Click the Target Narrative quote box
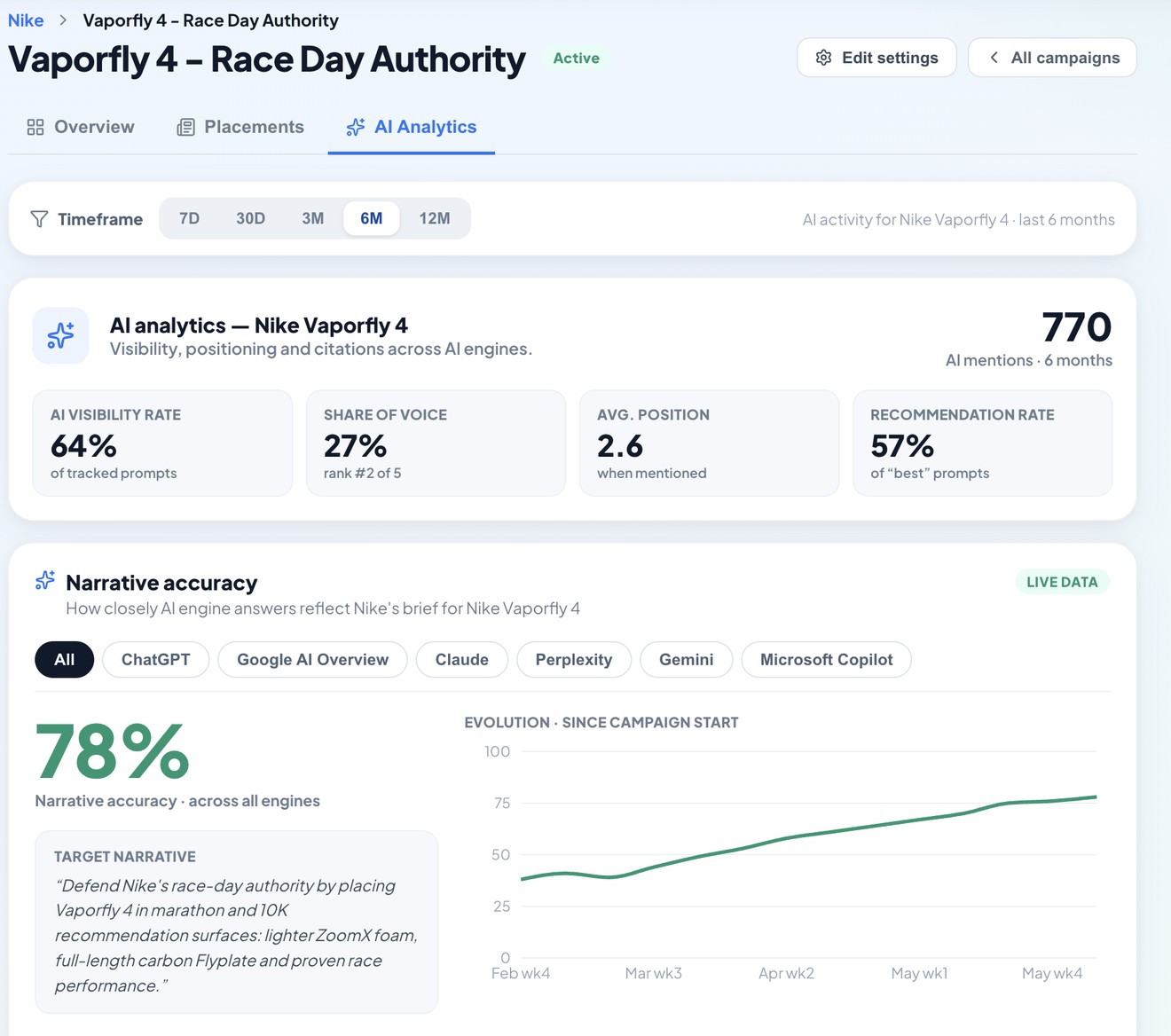Viewport: 1171px width, 1036px height. (x=236, y=922)
